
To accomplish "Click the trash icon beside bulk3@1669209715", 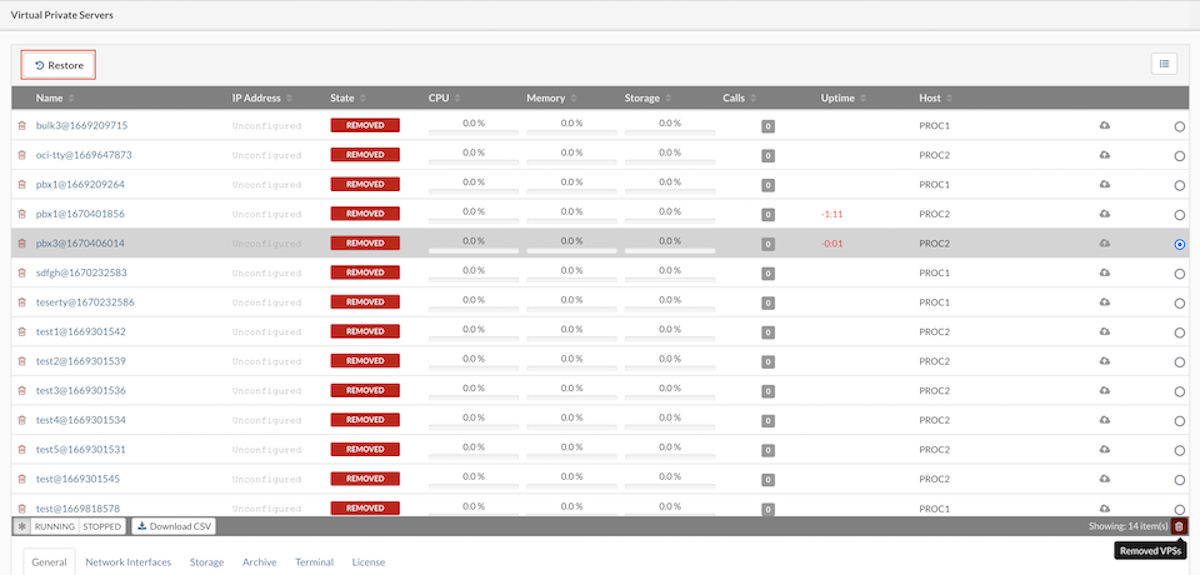I will (22, 126).
